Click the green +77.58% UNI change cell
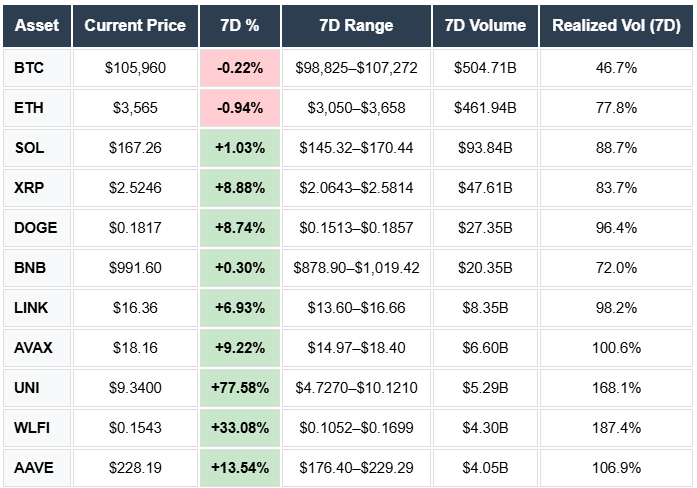 pyautogui.click(x=239, y=387)
